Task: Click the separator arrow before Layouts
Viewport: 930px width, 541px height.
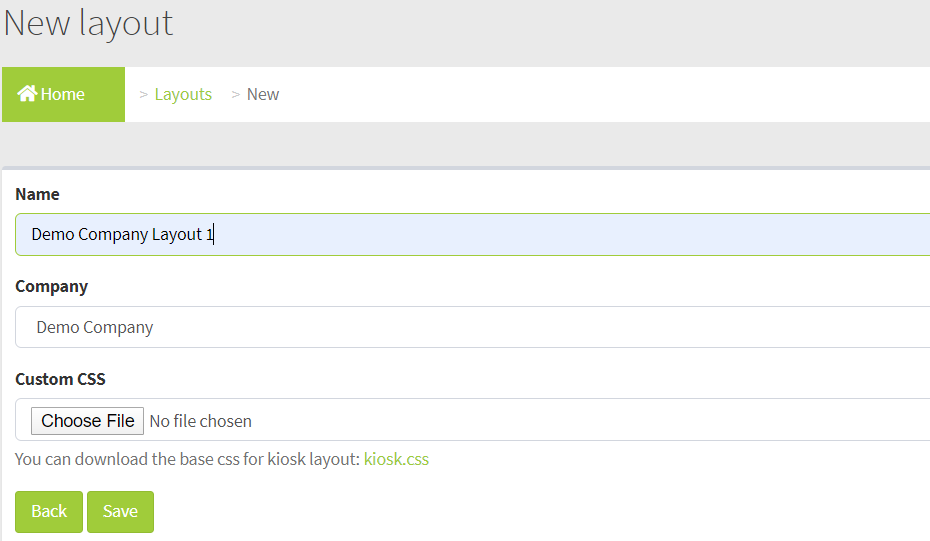Action: [x=144, y=94]
